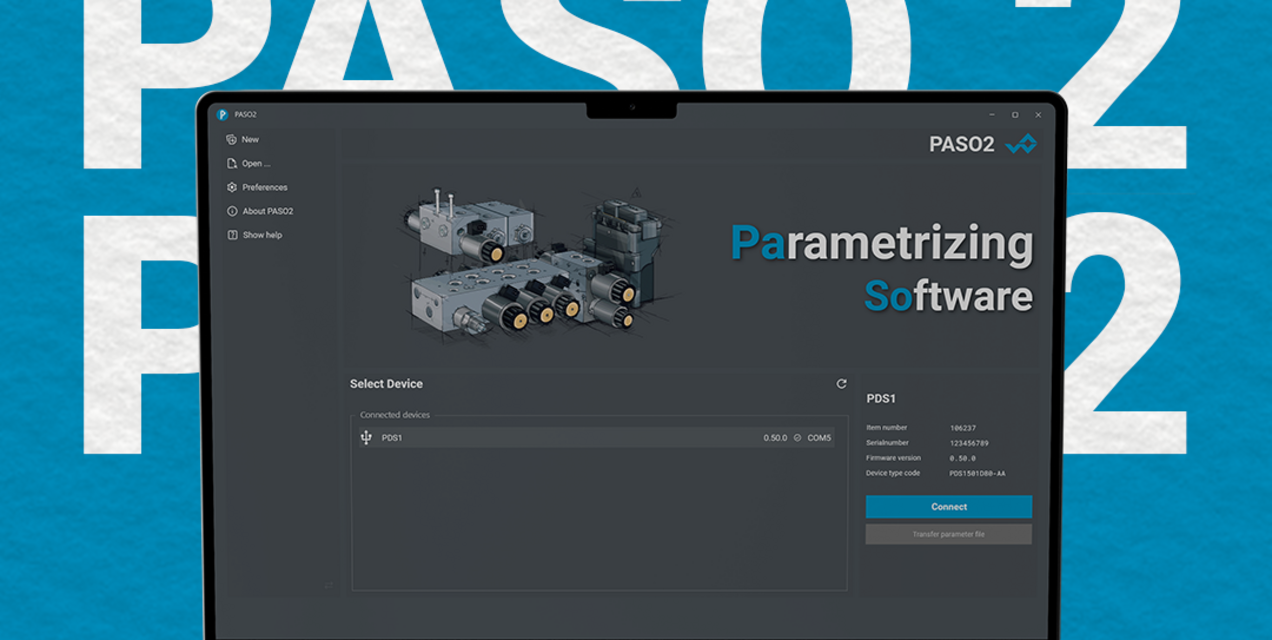
Task: Click the New project icon in sidebar
Action: pyautogui.click(x=232, y=140)
